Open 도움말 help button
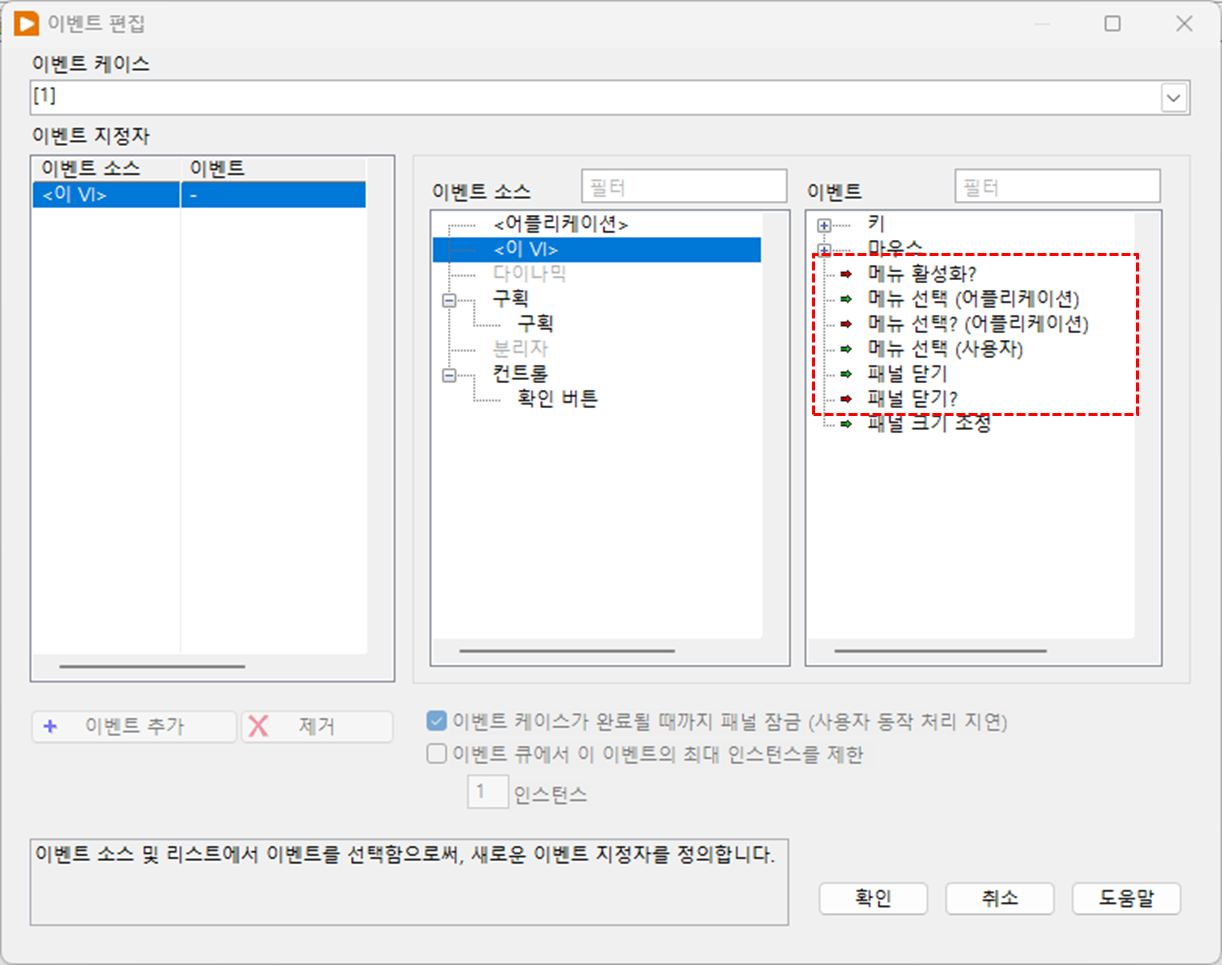 (x=1126, y=898)
